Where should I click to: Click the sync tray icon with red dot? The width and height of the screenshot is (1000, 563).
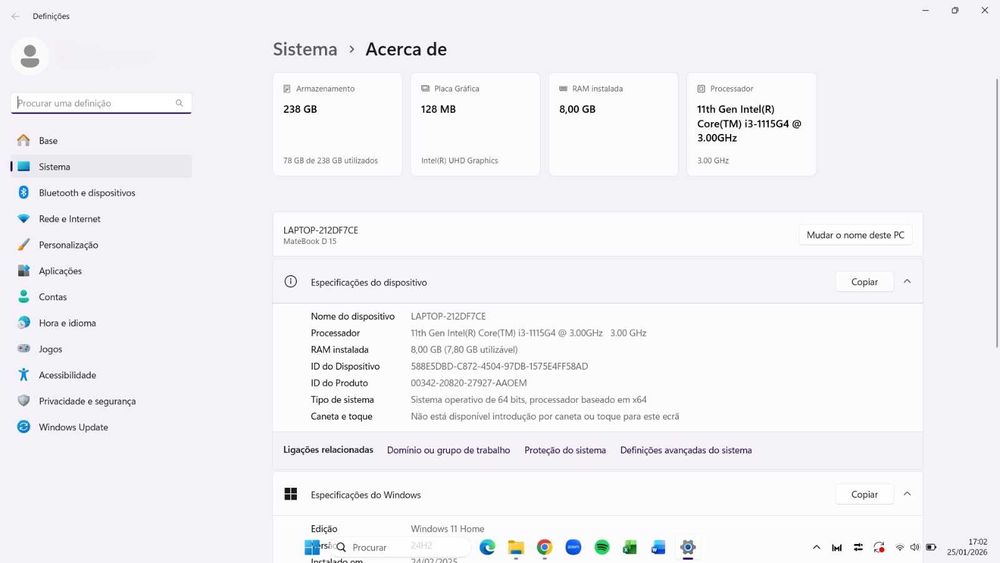point(879,547)
